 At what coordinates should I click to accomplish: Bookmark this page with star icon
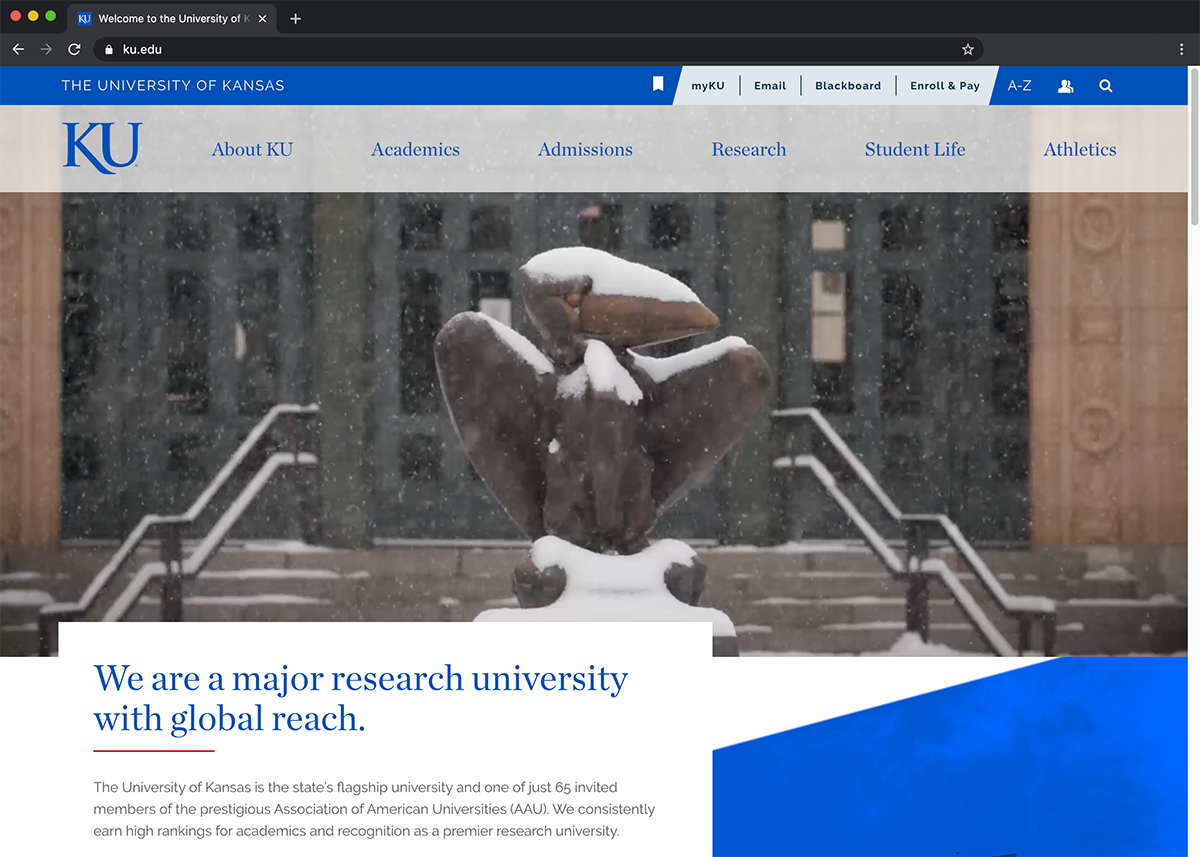[967, 49]
